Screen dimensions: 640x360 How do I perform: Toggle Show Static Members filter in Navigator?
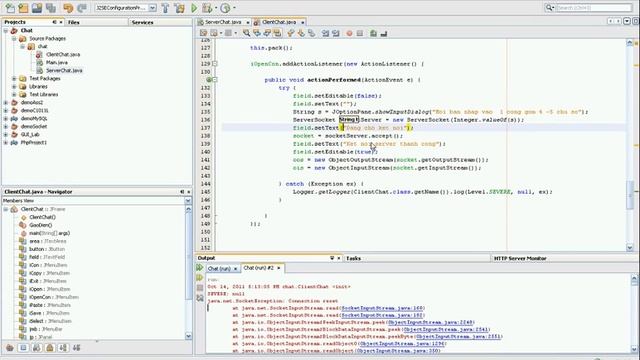[x=37, y=348]
